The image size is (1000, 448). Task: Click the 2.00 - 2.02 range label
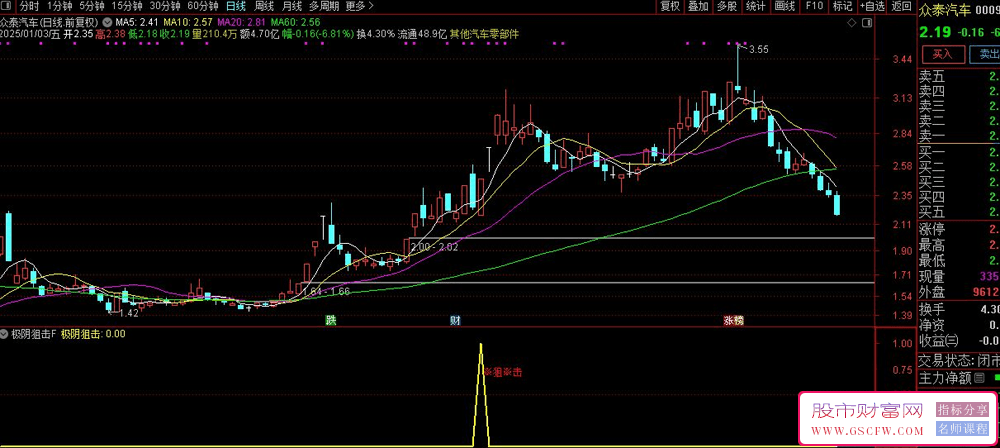point(435,246)
